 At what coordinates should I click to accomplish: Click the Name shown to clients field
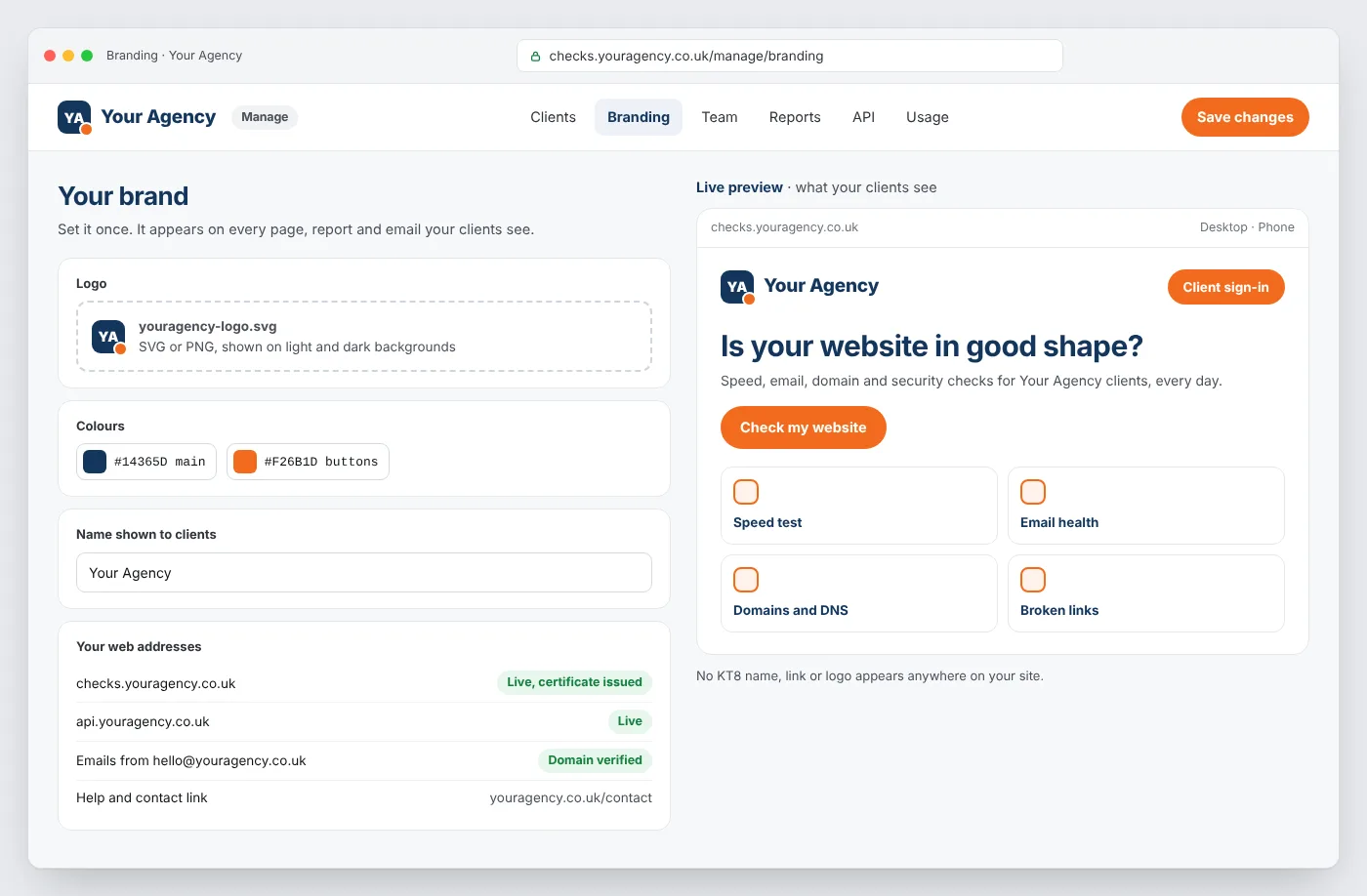point(364,573)
